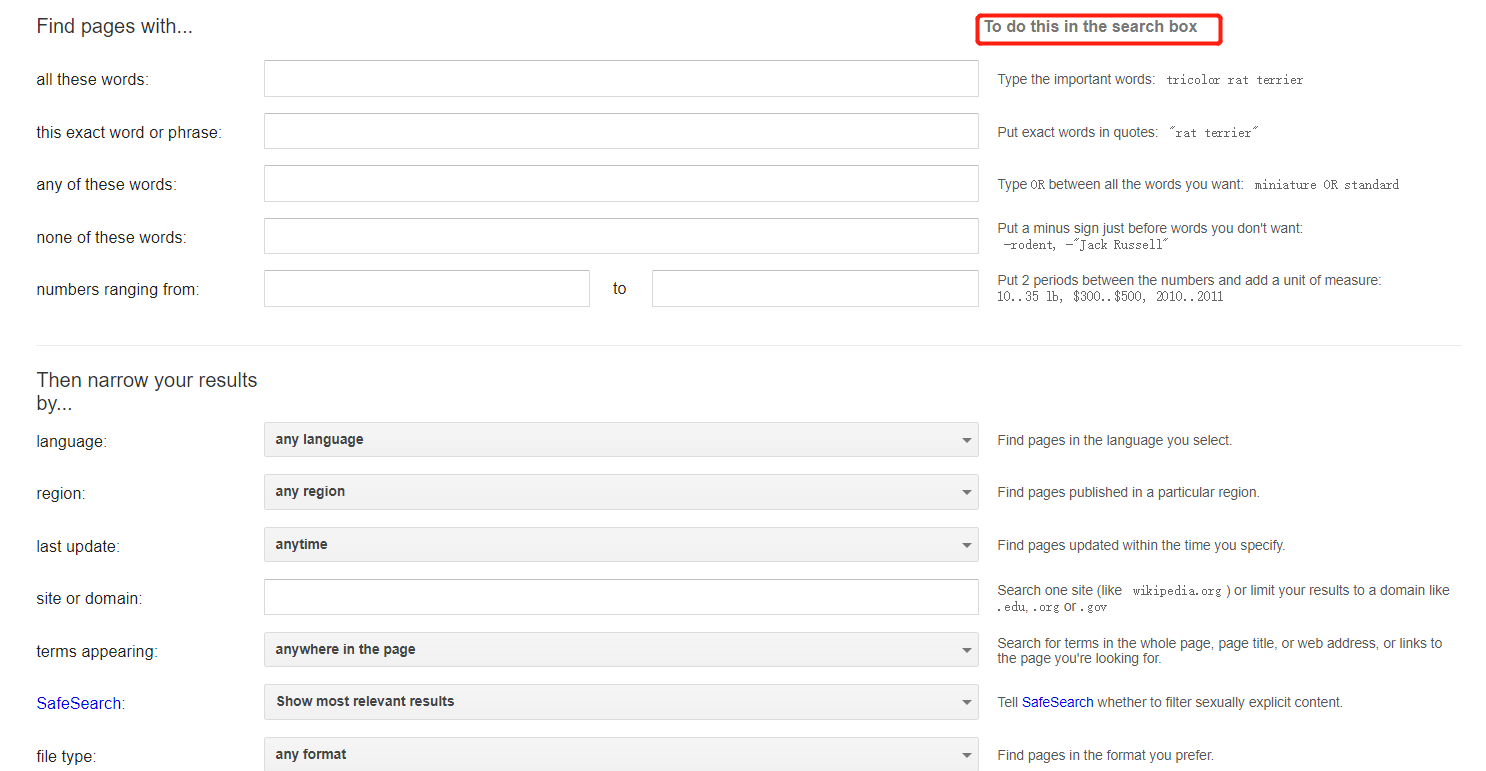Select the "none of these words" field
The height and width of the screenshot is (771, 1486).
[620, 236]
